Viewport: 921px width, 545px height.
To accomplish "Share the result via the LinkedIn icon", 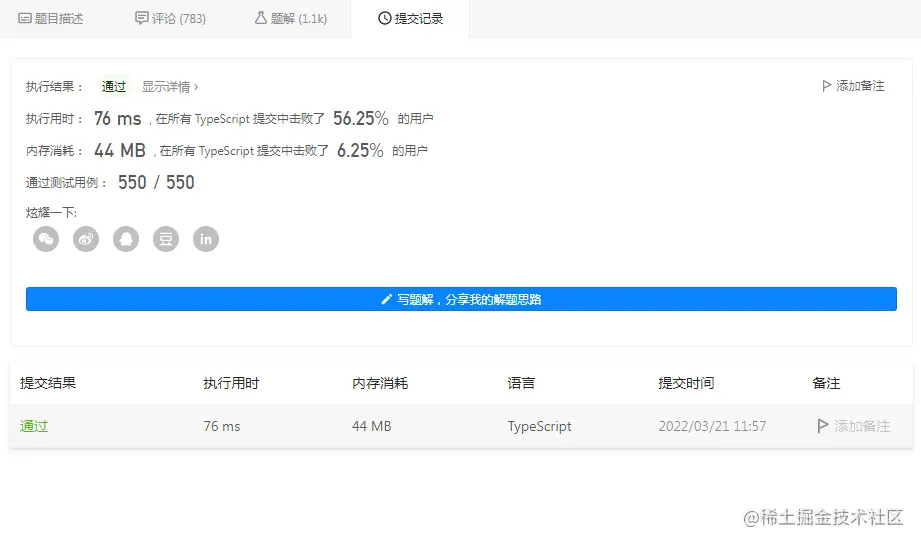I will pos(206,239).
